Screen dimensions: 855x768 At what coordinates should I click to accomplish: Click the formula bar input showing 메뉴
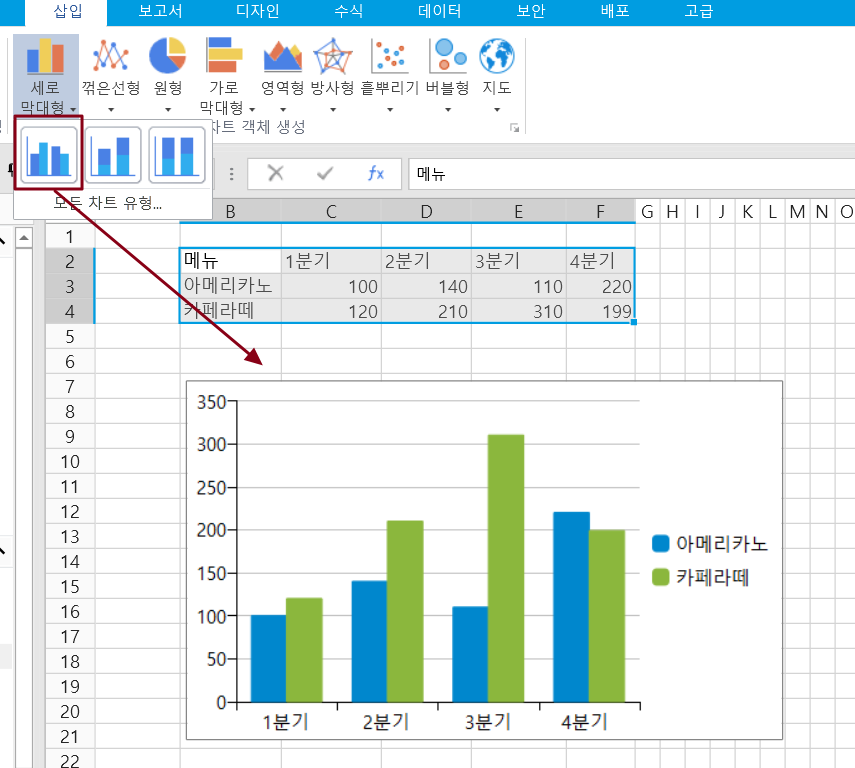[x=630, y=173]
